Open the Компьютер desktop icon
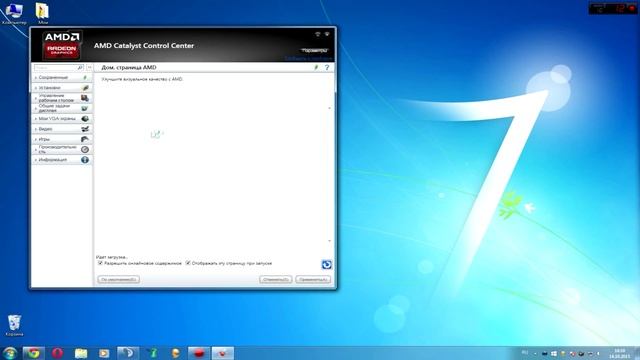 click(14, 13)
